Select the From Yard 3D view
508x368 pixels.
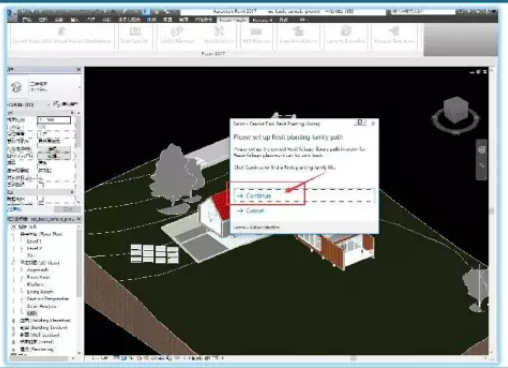38,277
